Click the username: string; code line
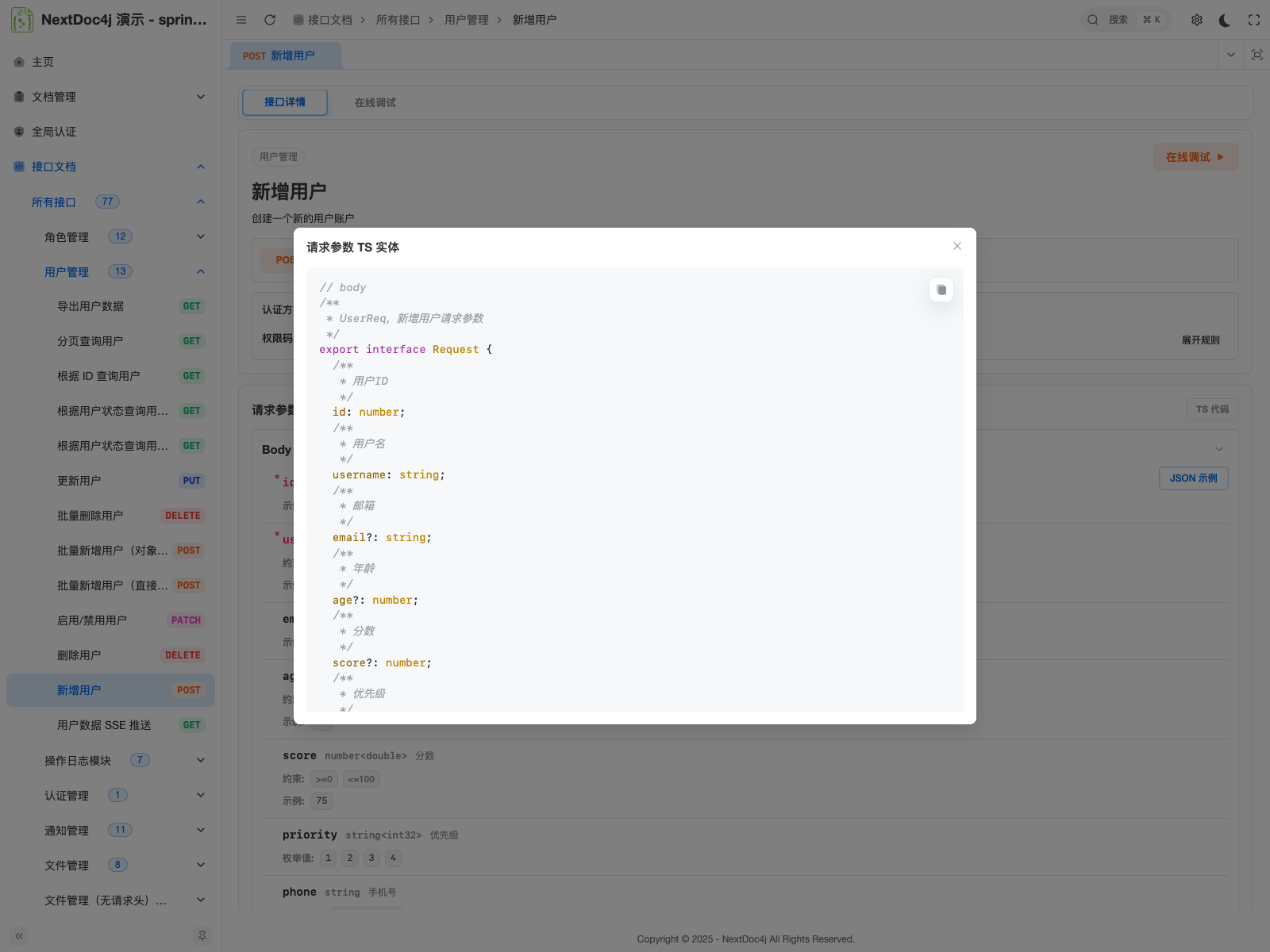This screenshot has width=1270, height=952. [x=389, y=475]
